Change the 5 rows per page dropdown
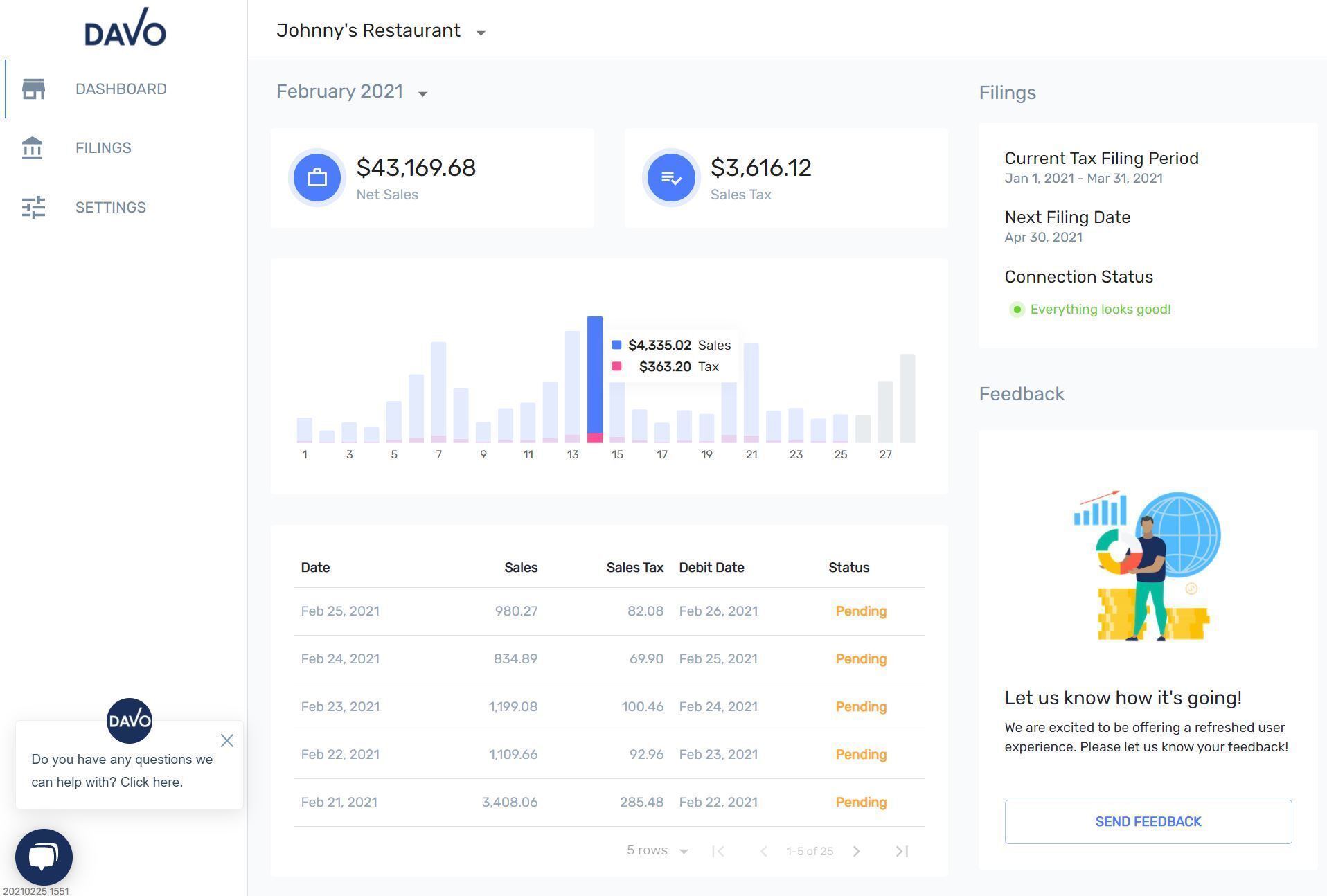The height and width of the screenshot is (896, 1327). pos(657,850)
